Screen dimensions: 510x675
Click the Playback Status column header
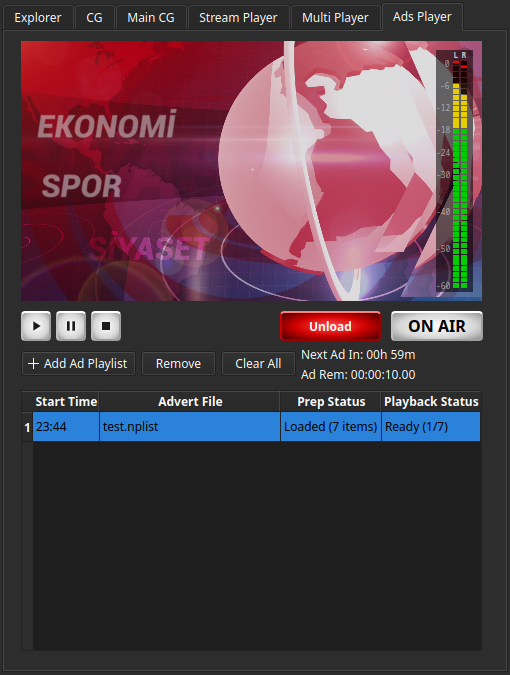tap(431, 402)
